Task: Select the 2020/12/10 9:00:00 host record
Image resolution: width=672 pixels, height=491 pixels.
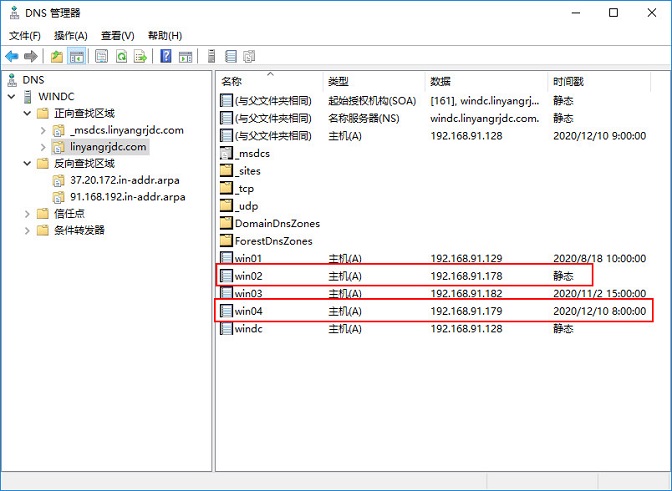Action: pyautogui.click(x=433, y=136)
